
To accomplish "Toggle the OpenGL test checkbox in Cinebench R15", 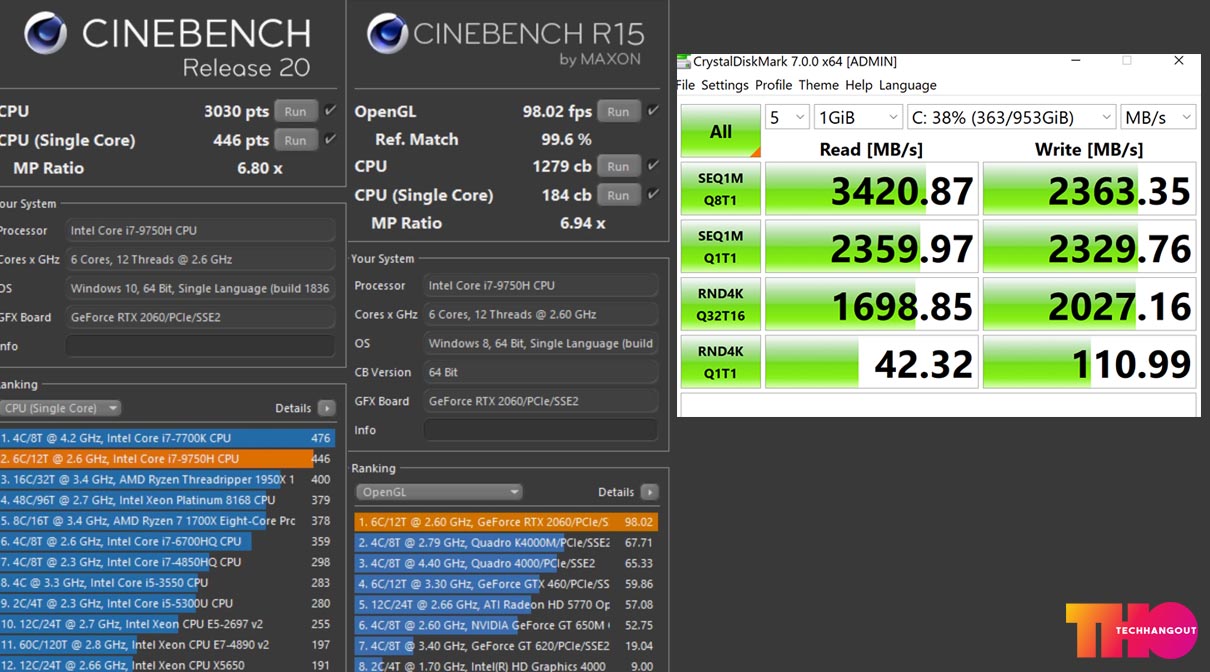I will pos(653,110).
